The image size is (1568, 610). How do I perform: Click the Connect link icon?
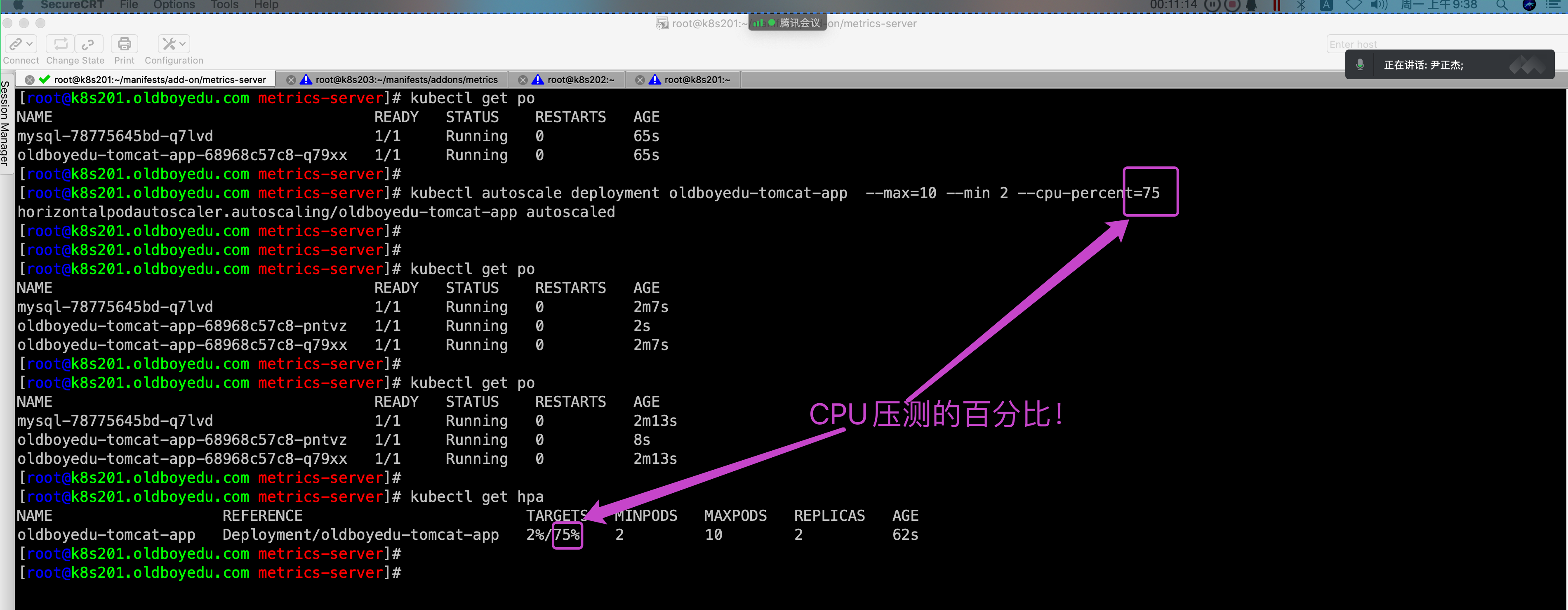pyautogui.click(x=16, y=44)
